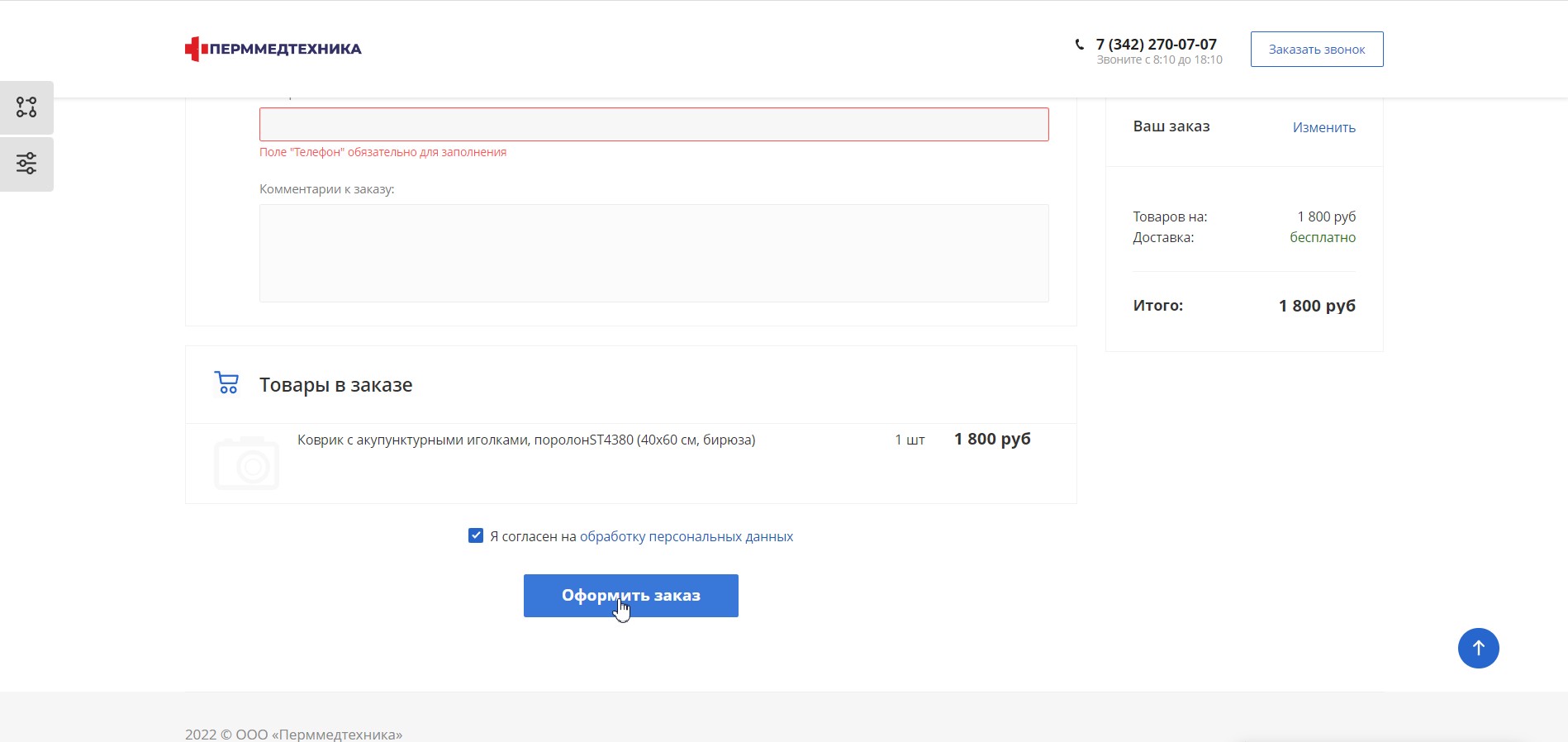Click the Доставка бесплатно value
Screen dimensions: 1568x742
tap(1323, 237)
